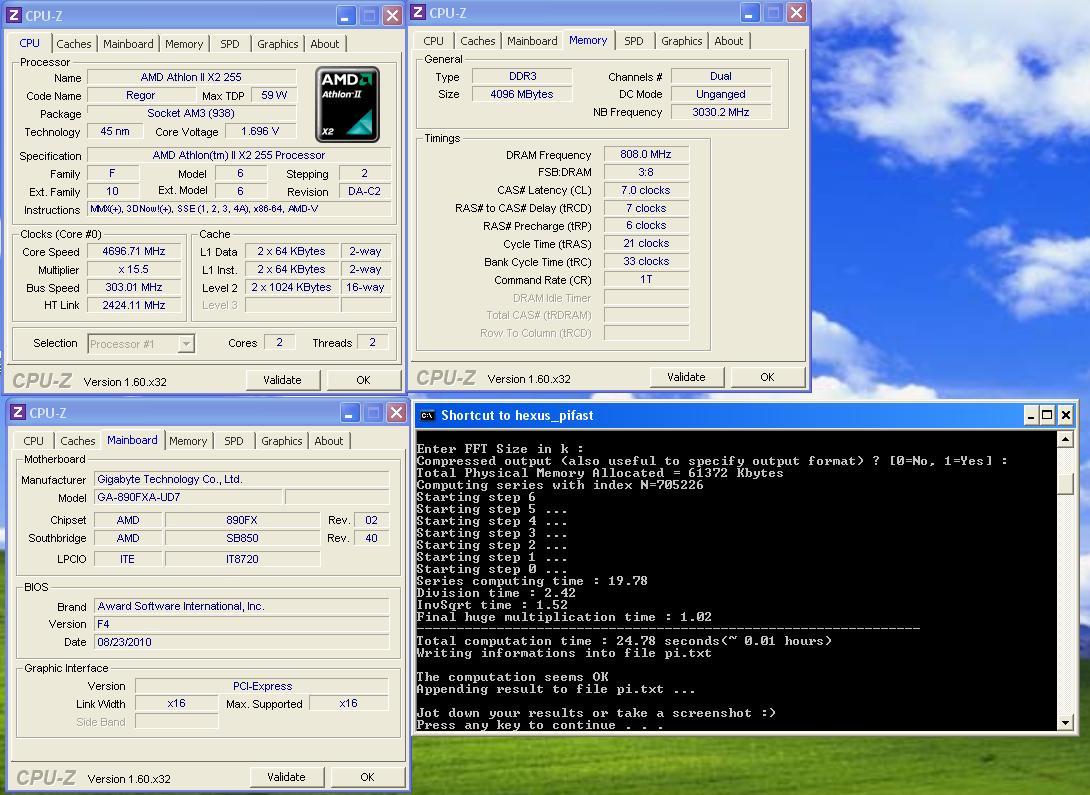Select BIOS Brand Award Software International
Viewport: 1090px width, 795px height.
tap(241, 606)
